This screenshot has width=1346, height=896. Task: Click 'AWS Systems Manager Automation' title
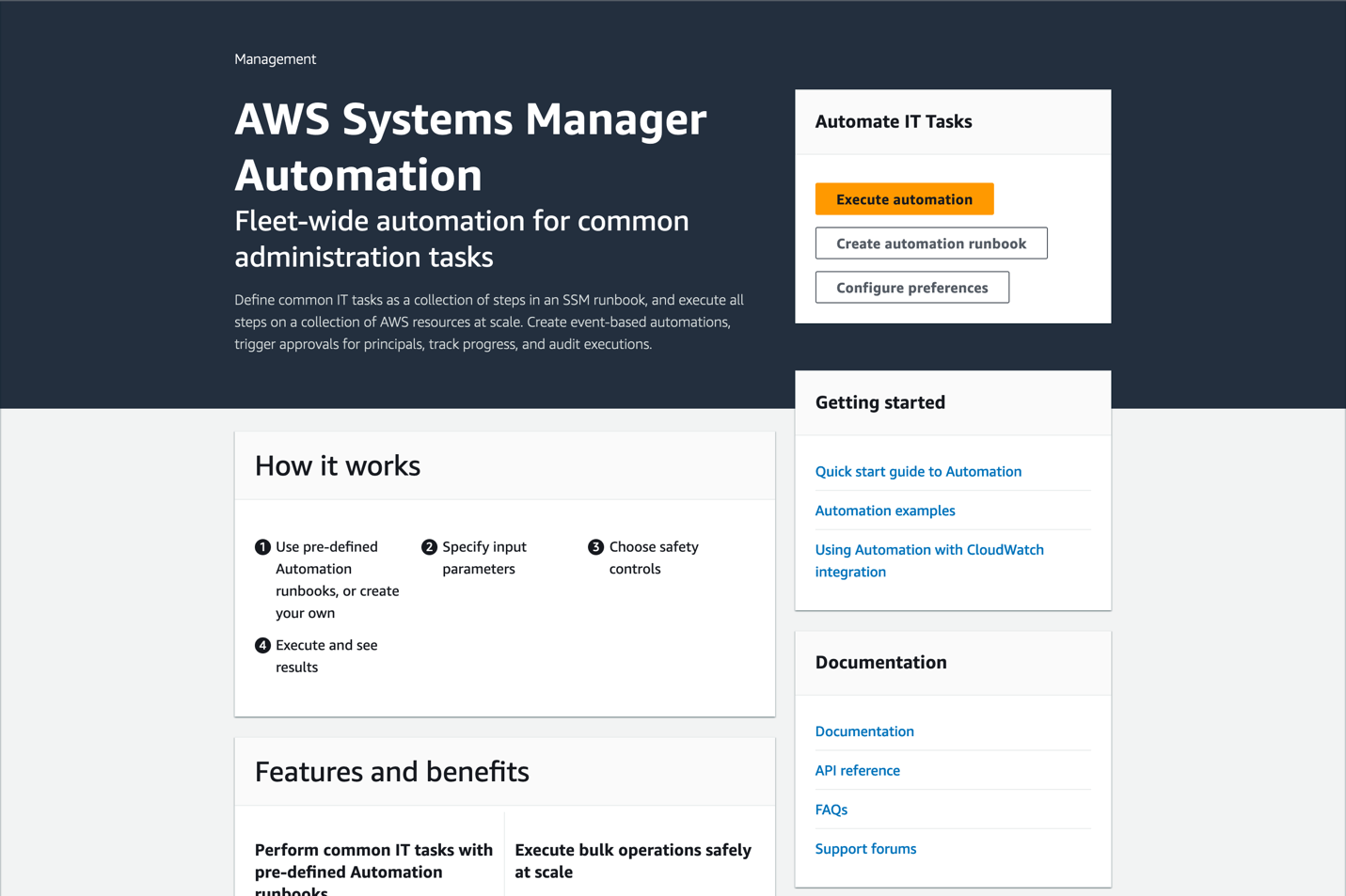(470, 147)
